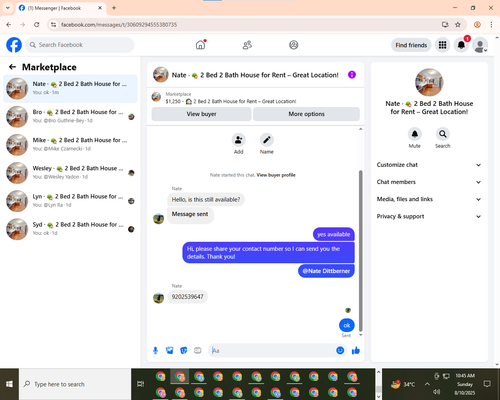Open the volume speaker tray icon
This screenshot has width=500, height=400.
tap(437, 392)
